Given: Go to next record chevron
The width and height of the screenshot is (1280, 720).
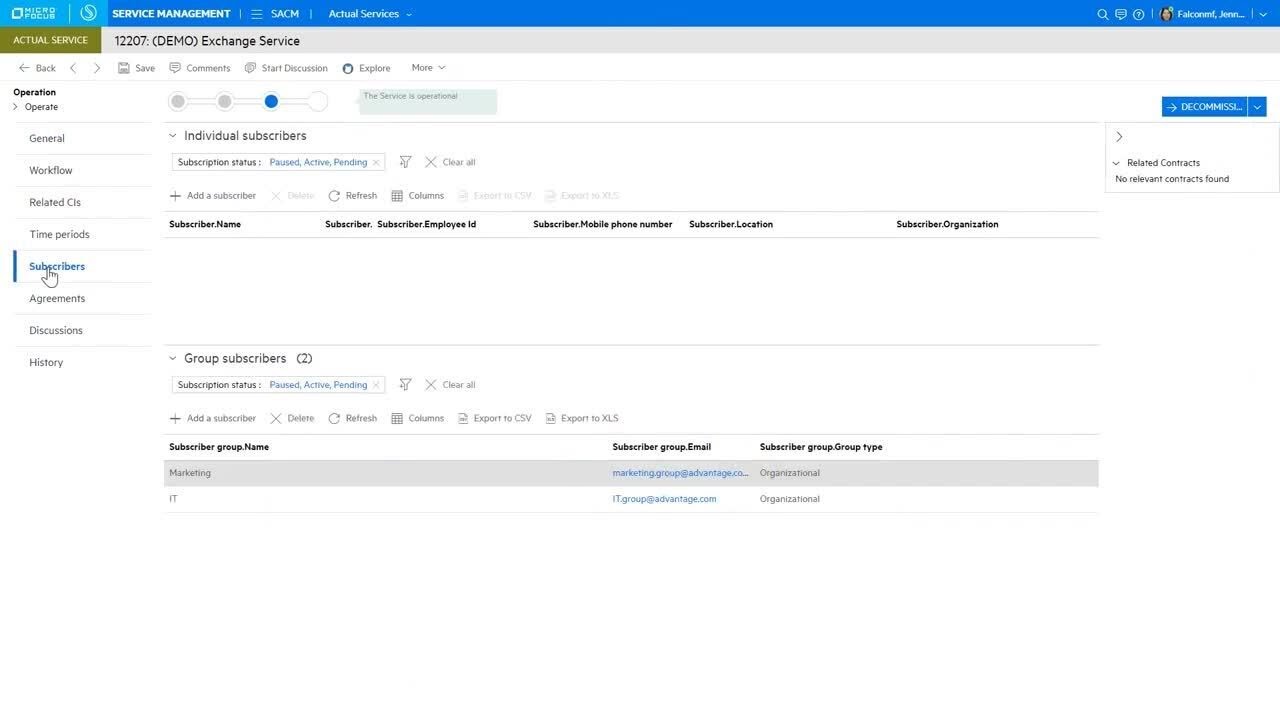Looking at the screenshot, I should click(97, 68).
